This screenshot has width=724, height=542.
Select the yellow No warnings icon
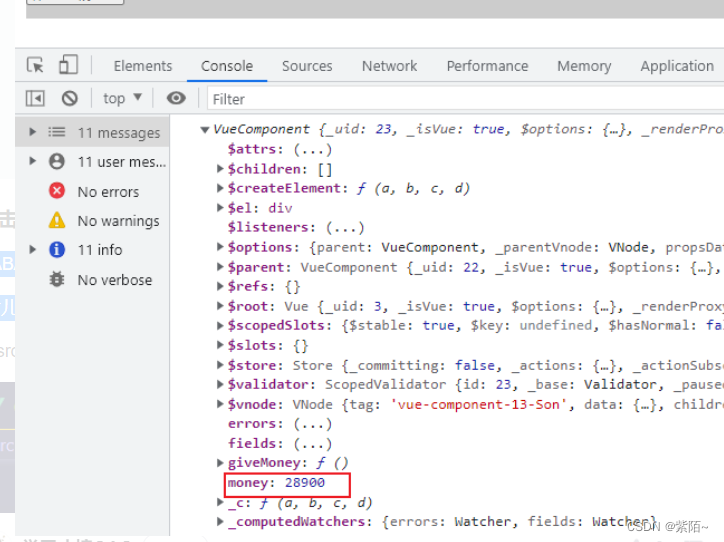tap(57, 220)
